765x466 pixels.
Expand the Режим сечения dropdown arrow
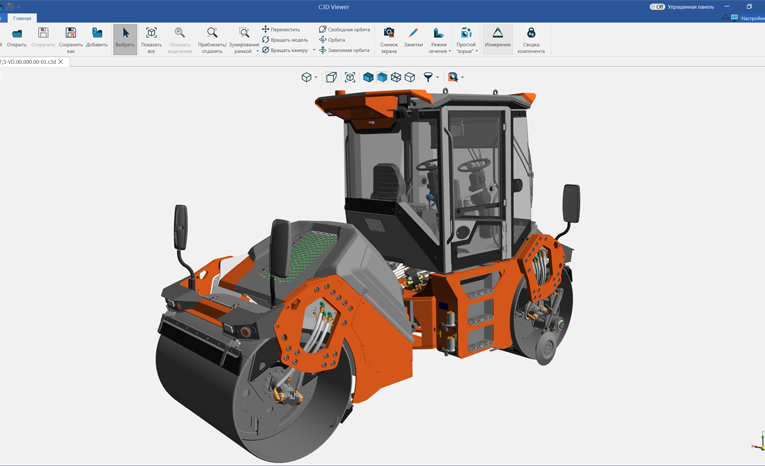pos(449,51)
